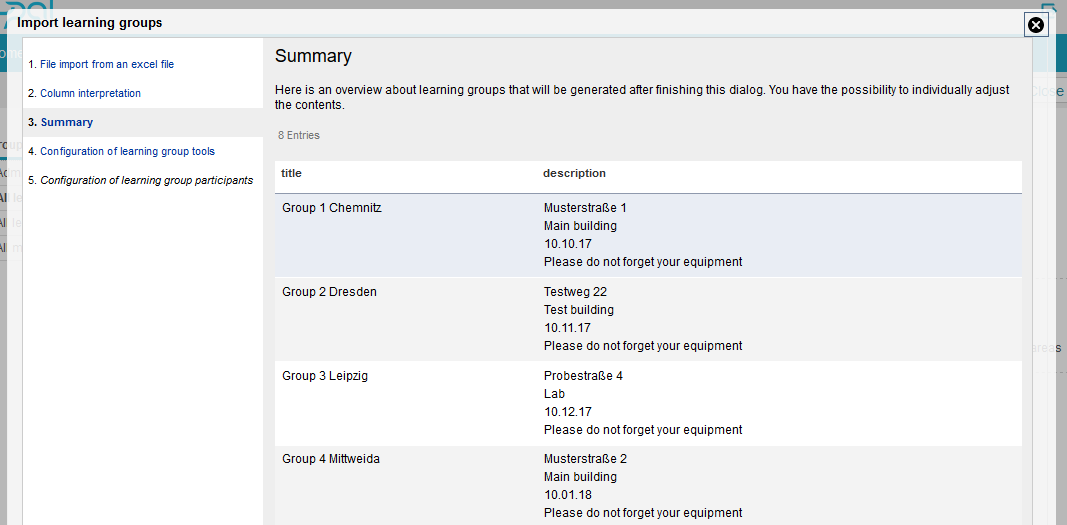The image size is (1067, 525).
Task: Click the Summary heading
Action: [x=313, y=56]
